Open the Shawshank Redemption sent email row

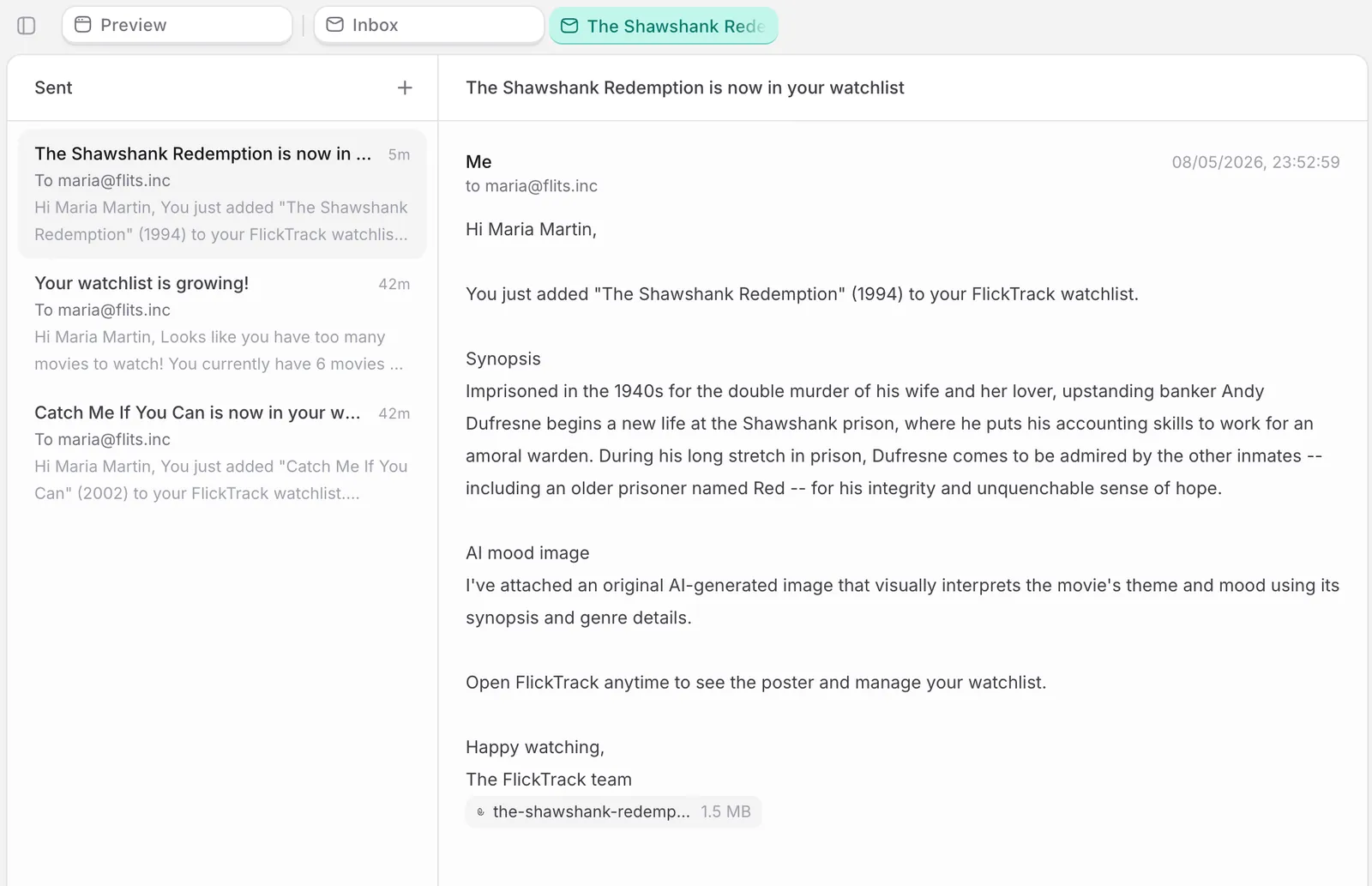(222, 194)
